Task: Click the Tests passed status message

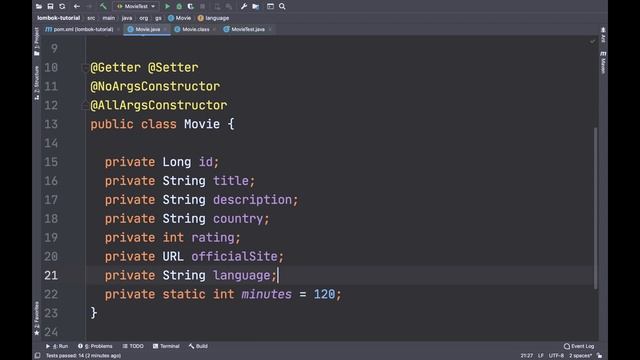Action: click(x=83, y=356)
